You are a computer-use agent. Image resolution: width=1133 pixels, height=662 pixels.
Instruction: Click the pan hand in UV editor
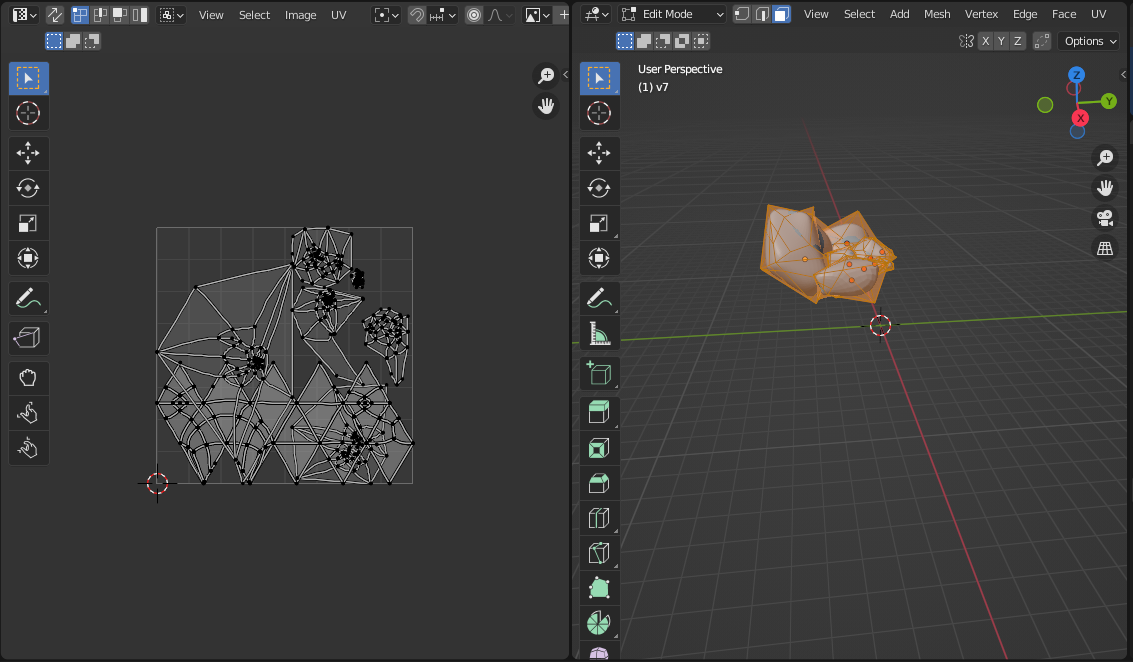[x=546, y=106]
